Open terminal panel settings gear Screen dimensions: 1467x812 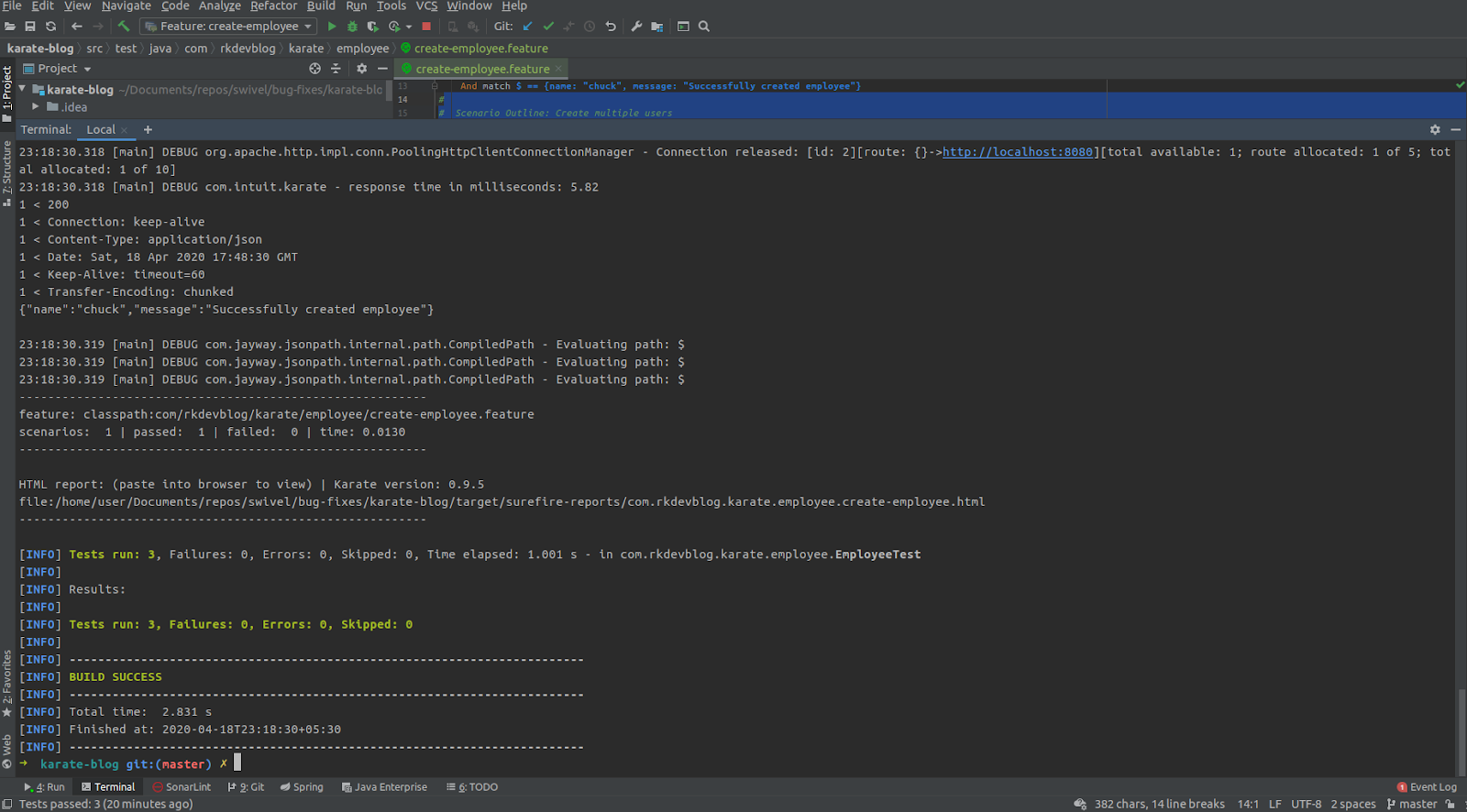(1435, 130)
